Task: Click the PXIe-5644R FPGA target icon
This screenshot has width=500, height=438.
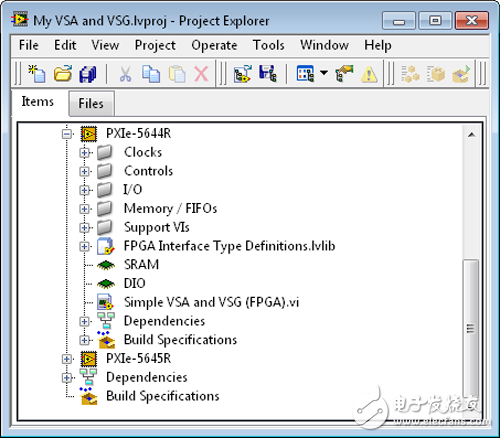Action: coord(89,134)
